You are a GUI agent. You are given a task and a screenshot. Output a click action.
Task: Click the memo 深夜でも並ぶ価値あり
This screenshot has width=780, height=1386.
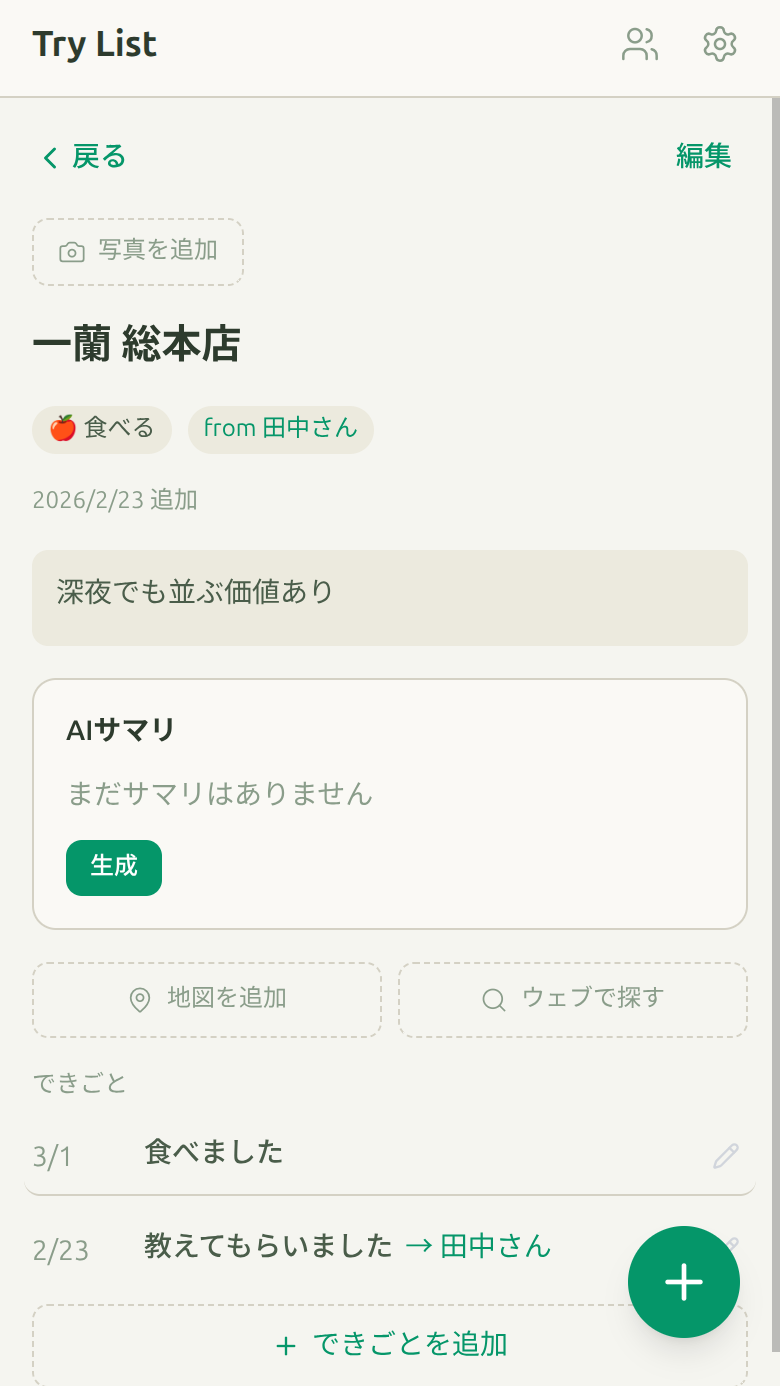pos(390,597)
